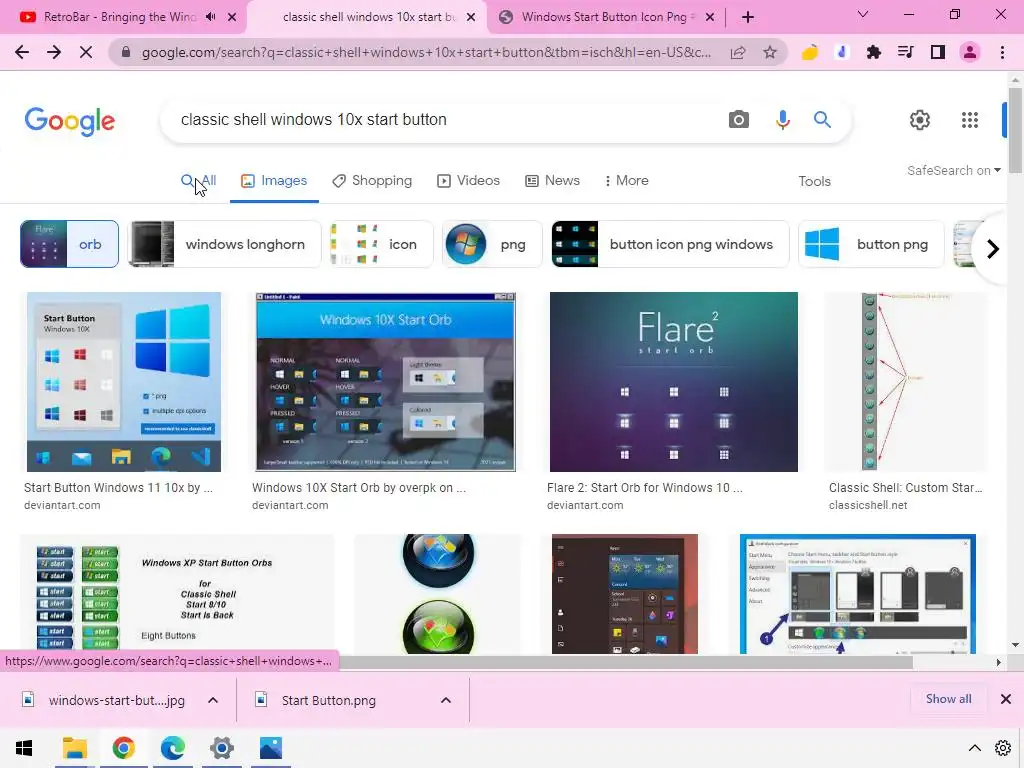Image resolution: width=1024 pixels, height=768 pixels.
Task: Open Chrome from the taskbar
Action: point(123,748)
